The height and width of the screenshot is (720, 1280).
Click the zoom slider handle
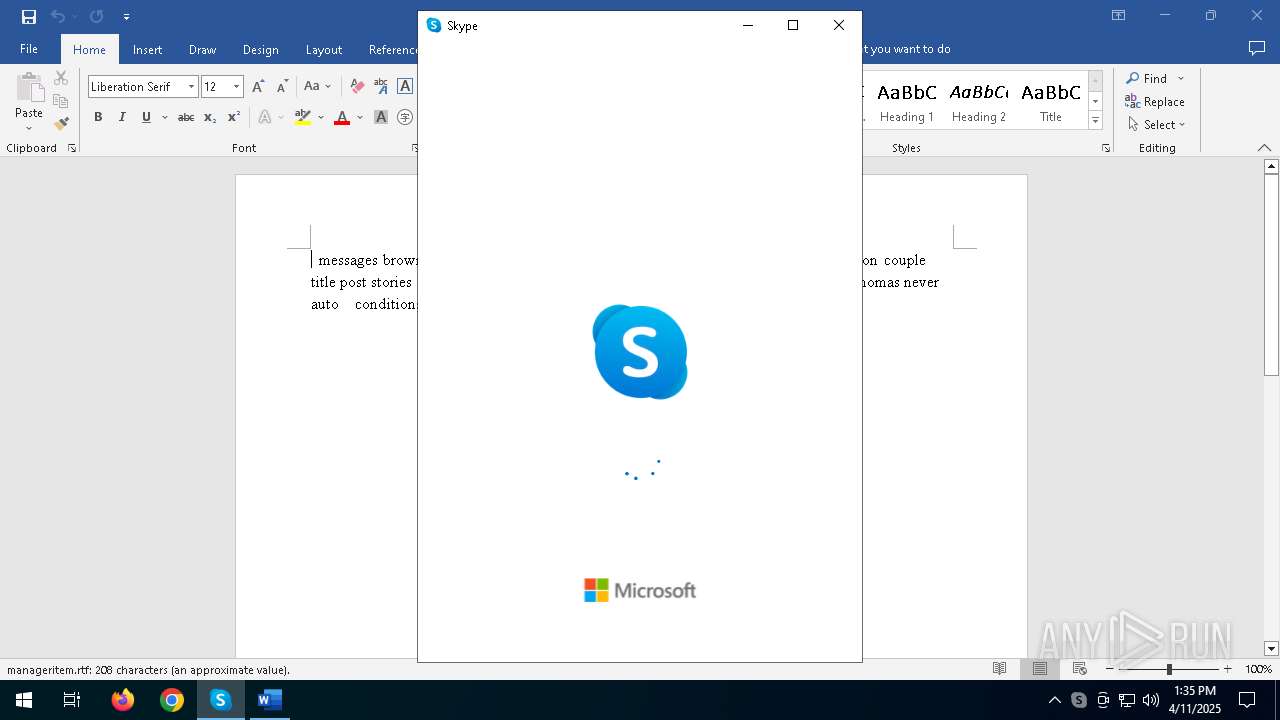point(1169,669)
